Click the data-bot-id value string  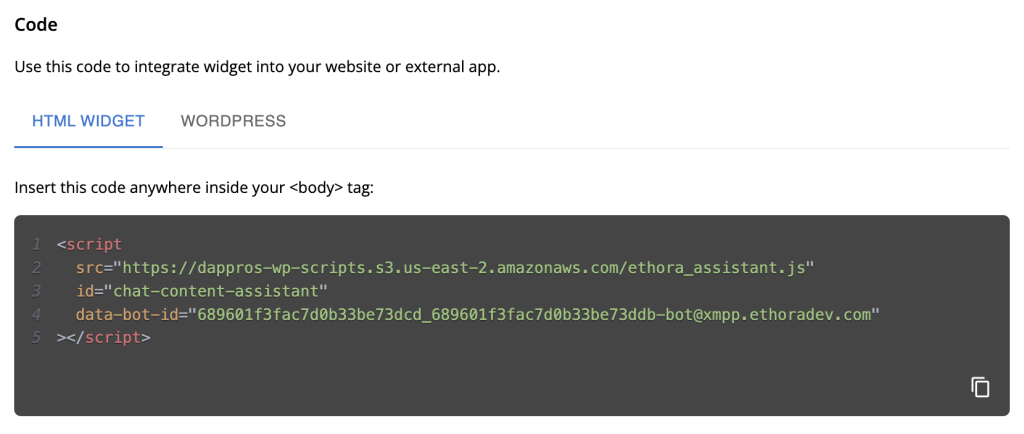[535, 315]
